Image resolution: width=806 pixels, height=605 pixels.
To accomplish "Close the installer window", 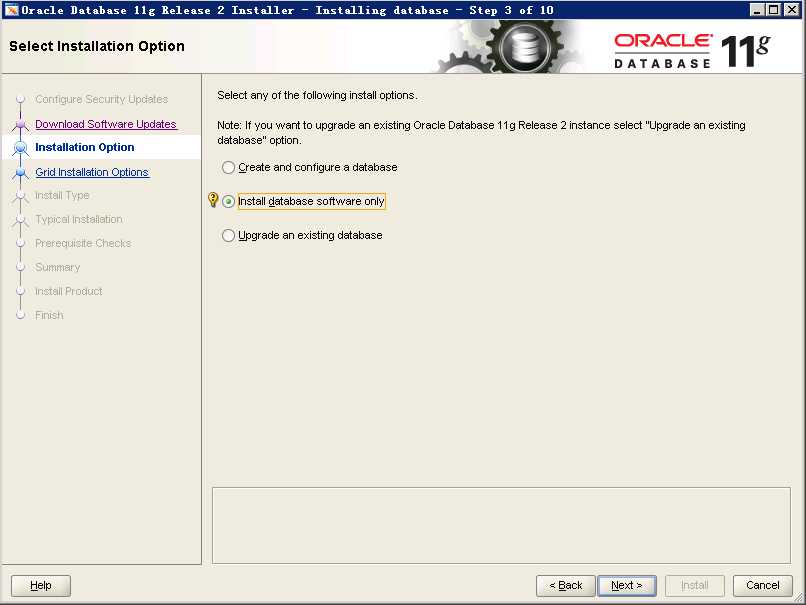I will [792, 10].
